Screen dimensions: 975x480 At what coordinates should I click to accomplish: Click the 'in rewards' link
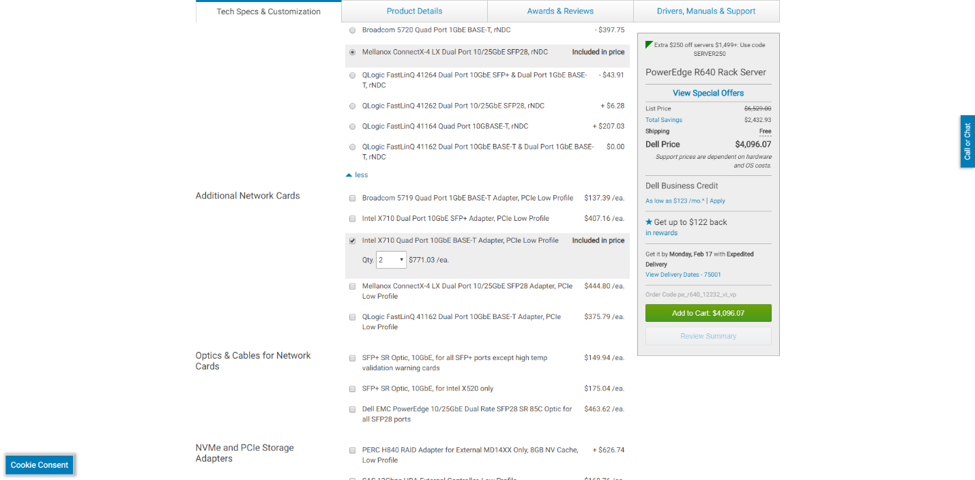[x=661, y=233]
